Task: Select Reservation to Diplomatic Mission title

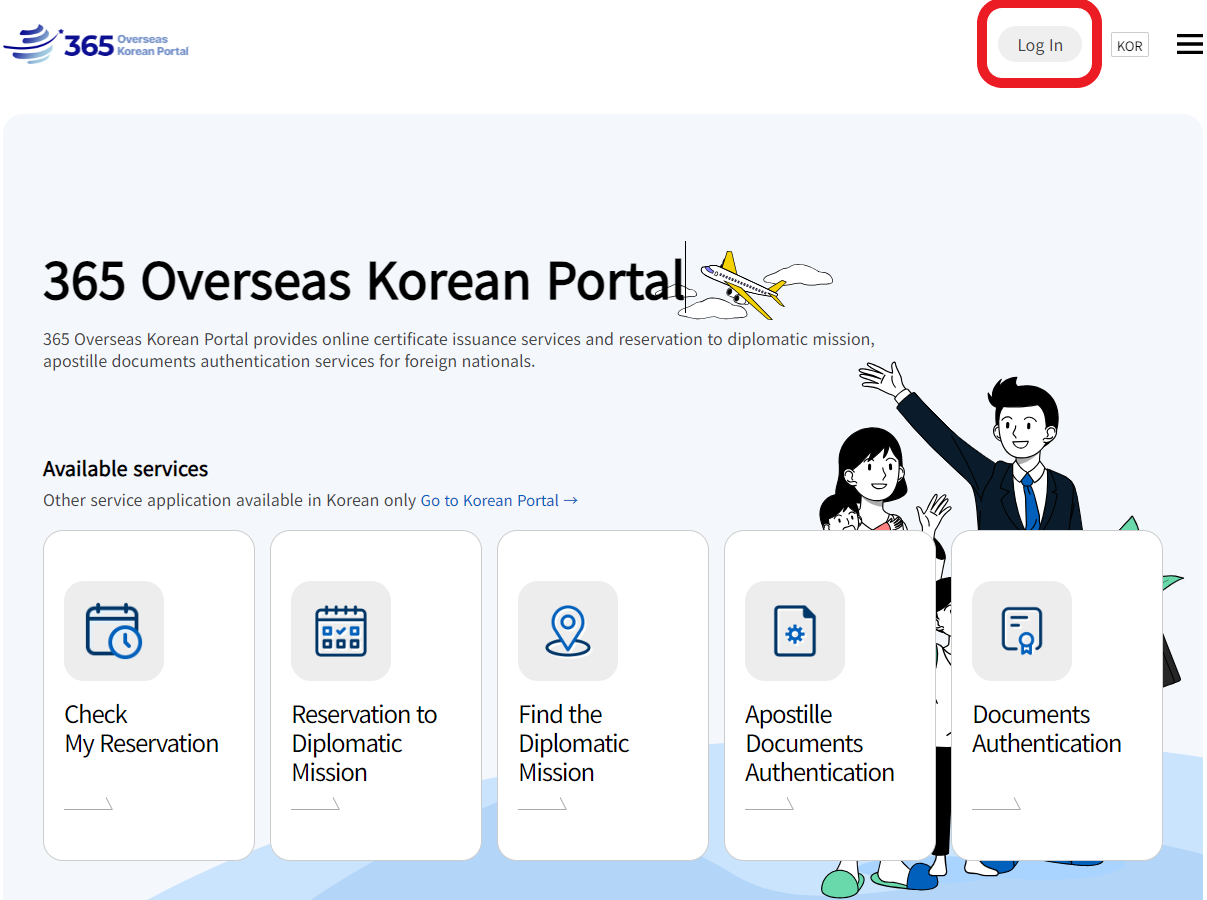Action: 364,743
